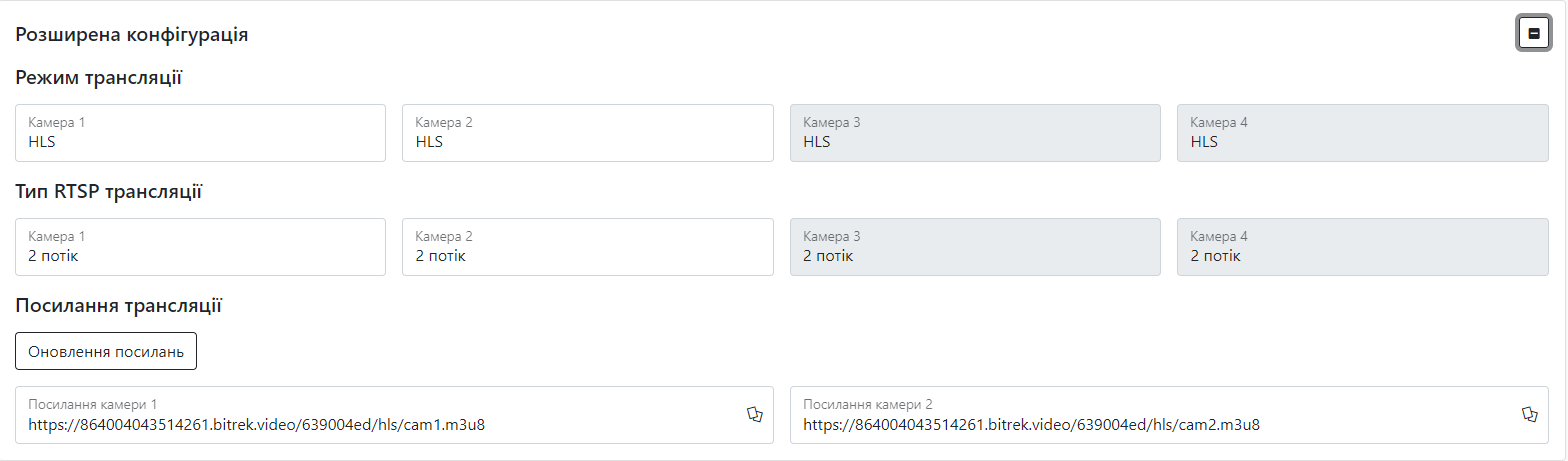Copy the camera 2 stream link

(x=1529, y=414)
